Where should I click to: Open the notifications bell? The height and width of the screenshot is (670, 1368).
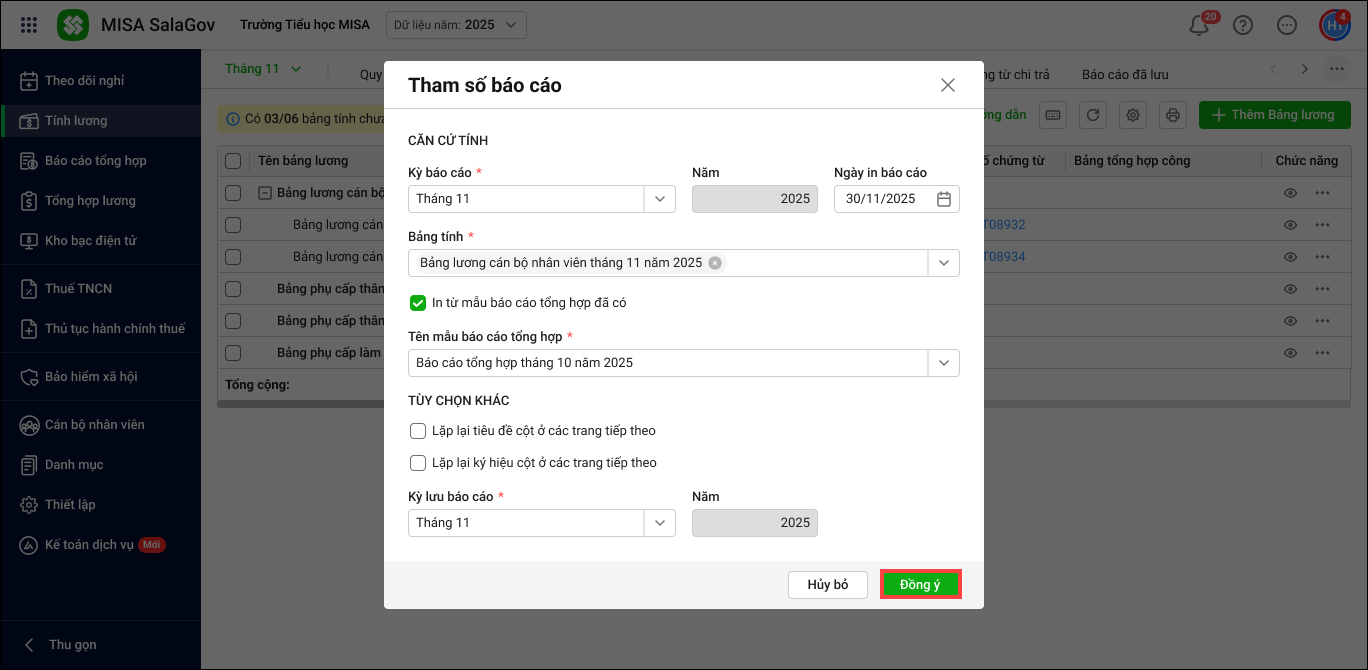click(1199, 26)
